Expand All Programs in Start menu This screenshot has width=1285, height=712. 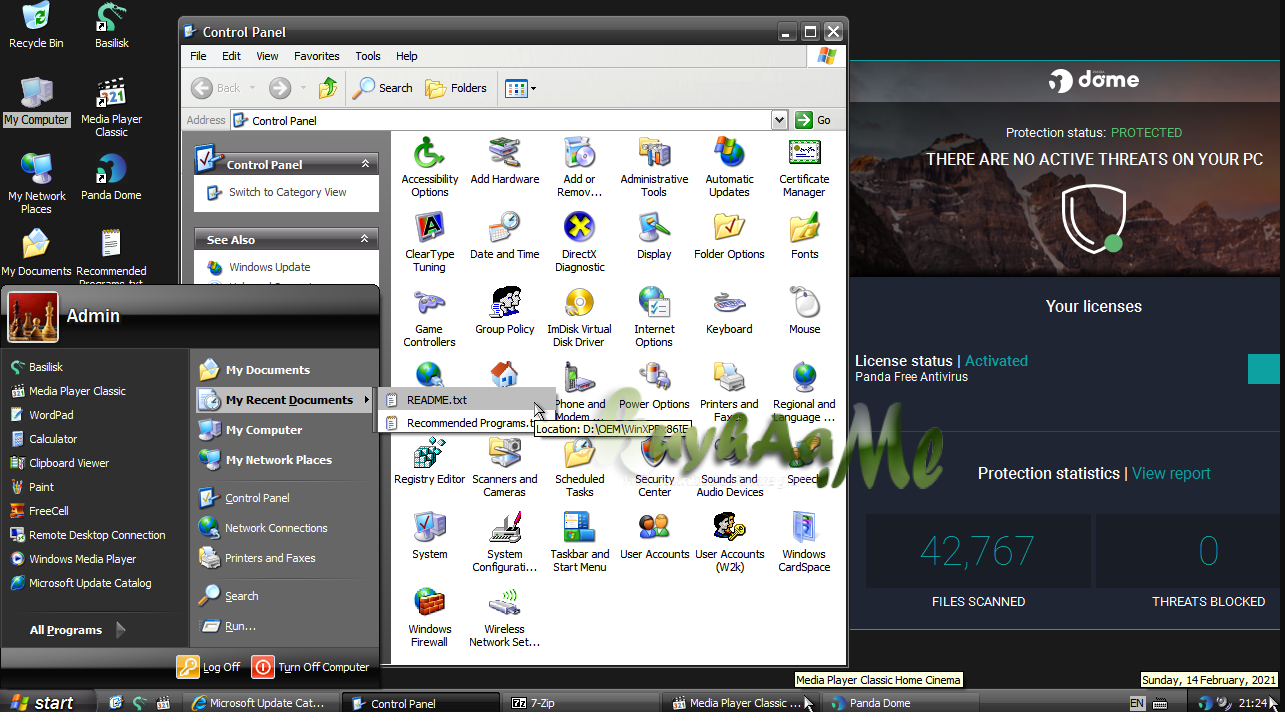pos(77,630)
